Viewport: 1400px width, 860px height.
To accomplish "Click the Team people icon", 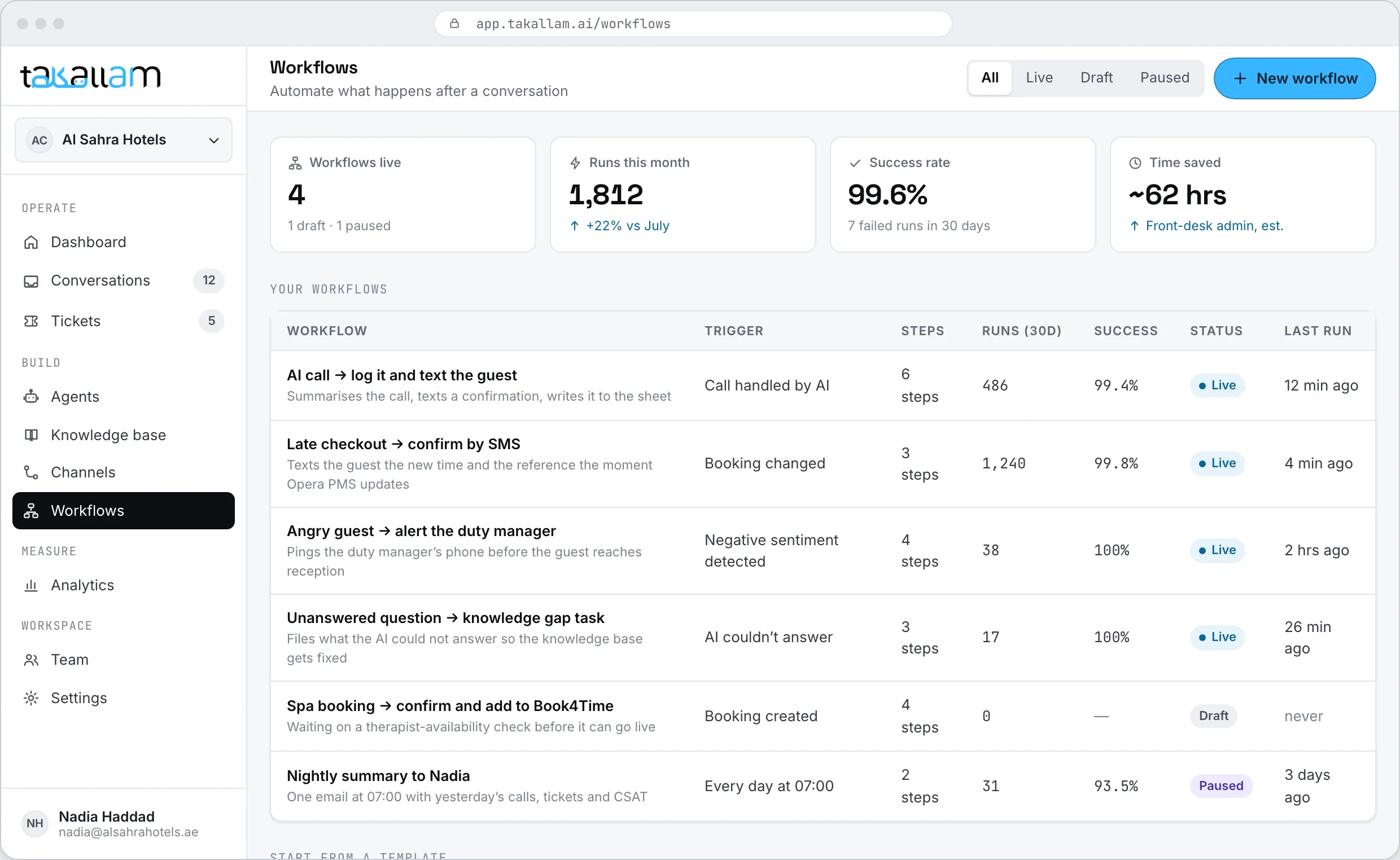I will (x=30, y=660).
